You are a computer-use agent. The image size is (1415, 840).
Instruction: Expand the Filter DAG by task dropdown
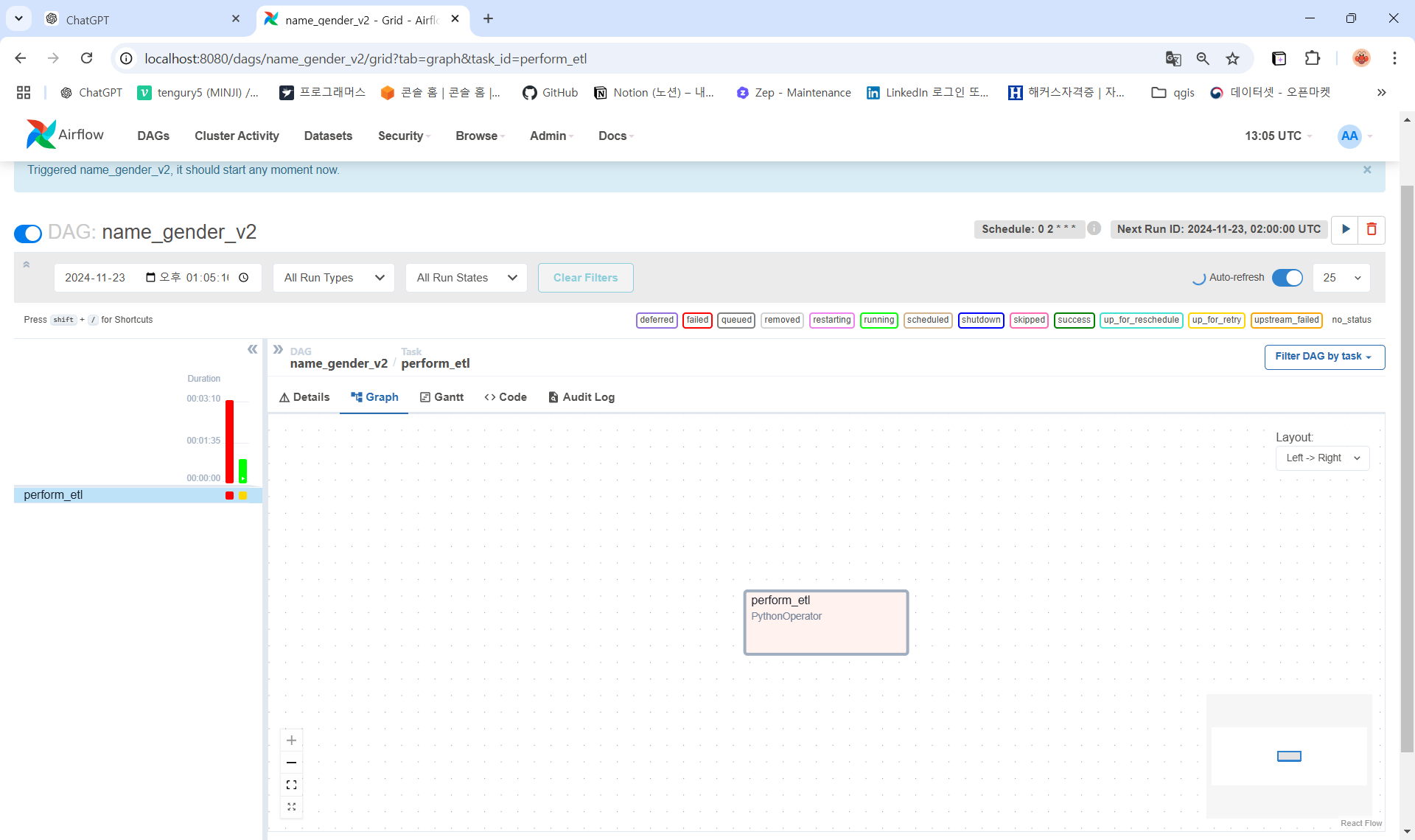1324,357
